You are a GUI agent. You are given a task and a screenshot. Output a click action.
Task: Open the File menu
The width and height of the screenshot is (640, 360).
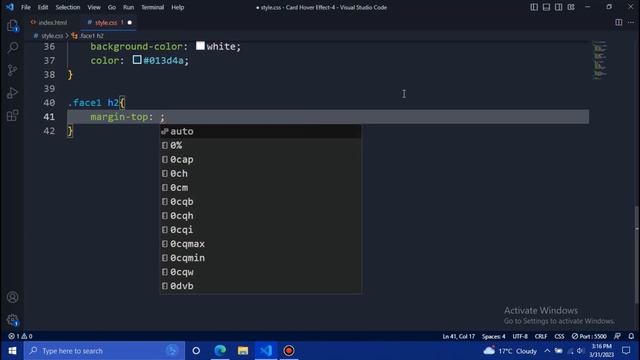tap(26, 7)
